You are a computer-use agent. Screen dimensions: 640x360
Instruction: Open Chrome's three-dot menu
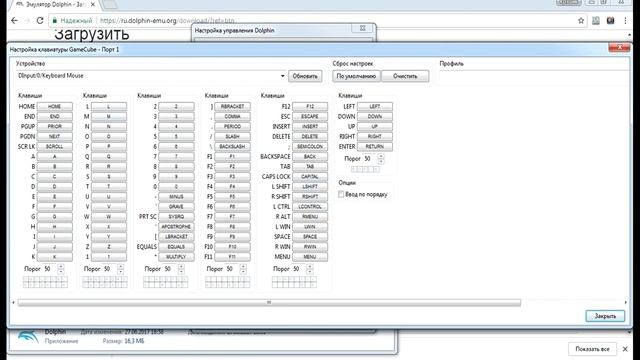coord(625,20)
